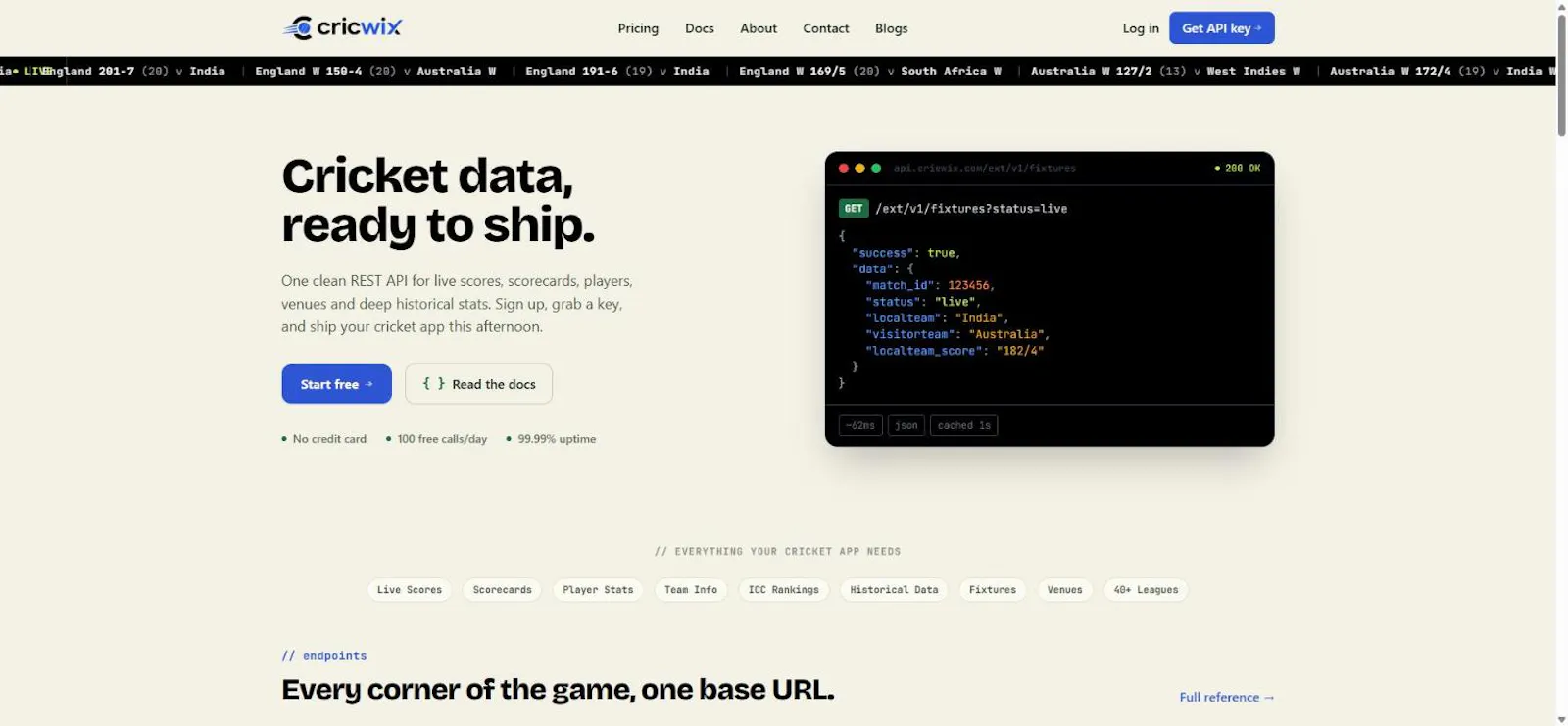Image resolution: width=1568 pixels, height=726 pixels.
Task: Select the 40+ Leagues tag
Action: [x=1147, y=590]
